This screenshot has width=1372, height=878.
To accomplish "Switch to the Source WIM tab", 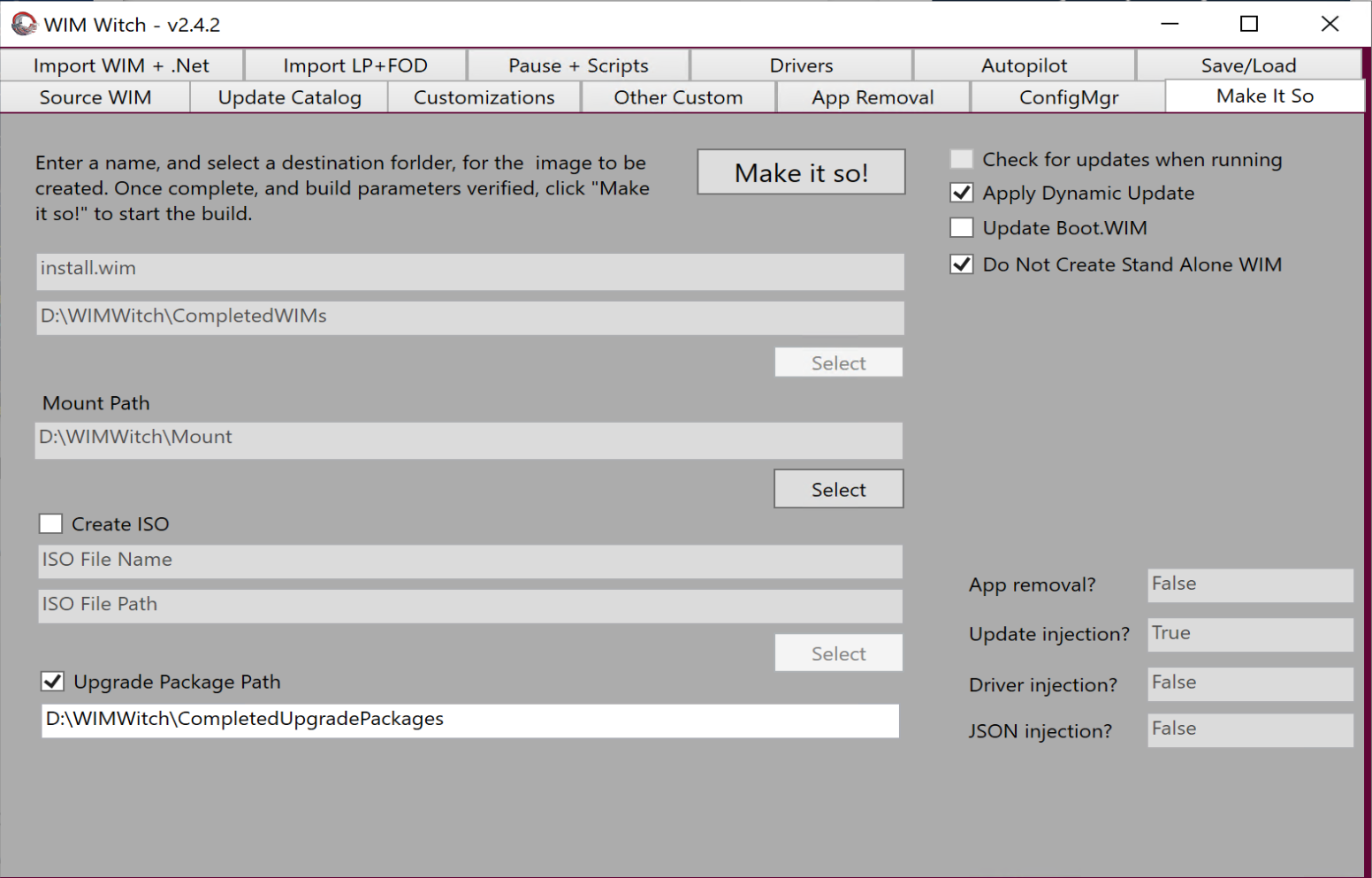I will coord(95,97).
